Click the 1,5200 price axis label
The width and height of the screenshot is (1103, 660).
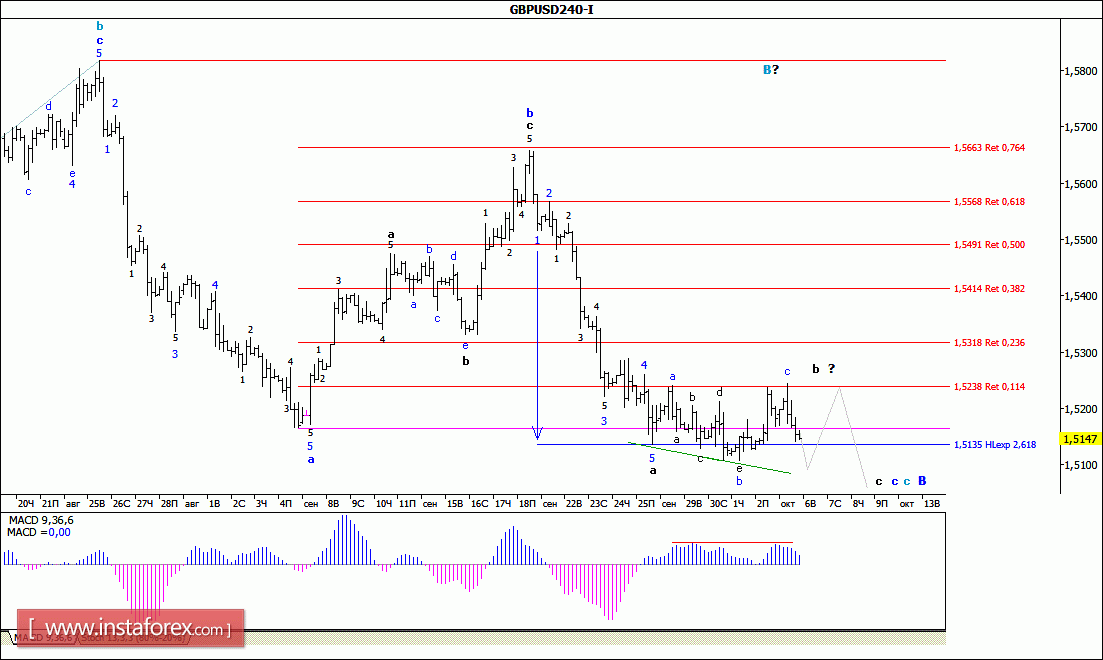pyautogui.click(x=1082, y=409)
